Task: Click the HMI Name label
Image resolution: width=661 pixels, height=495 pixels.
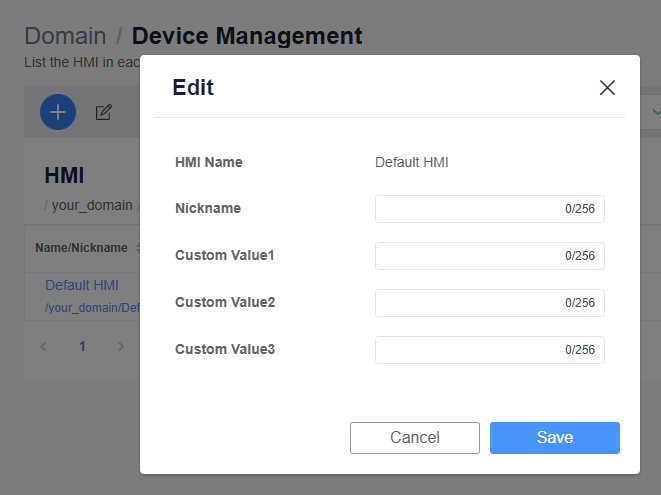Action: pos(209,162)
